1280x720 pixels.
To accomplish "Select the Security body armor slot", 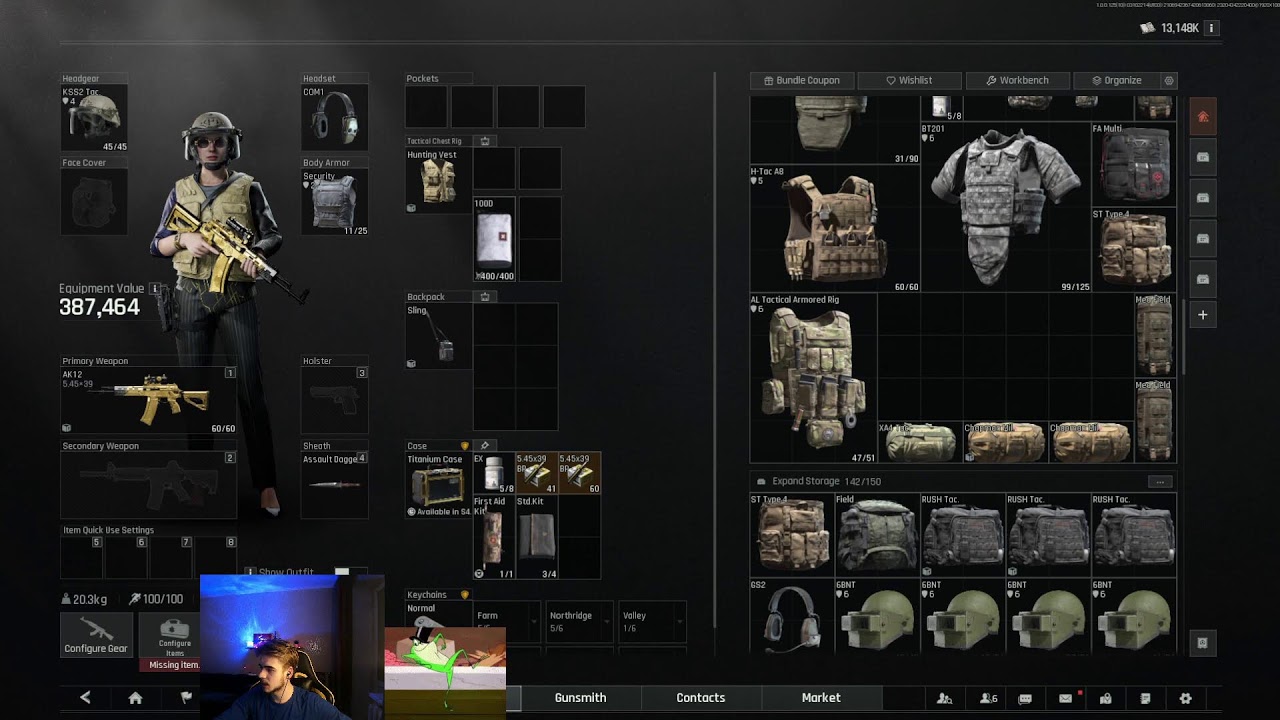I will coord(335,203).
